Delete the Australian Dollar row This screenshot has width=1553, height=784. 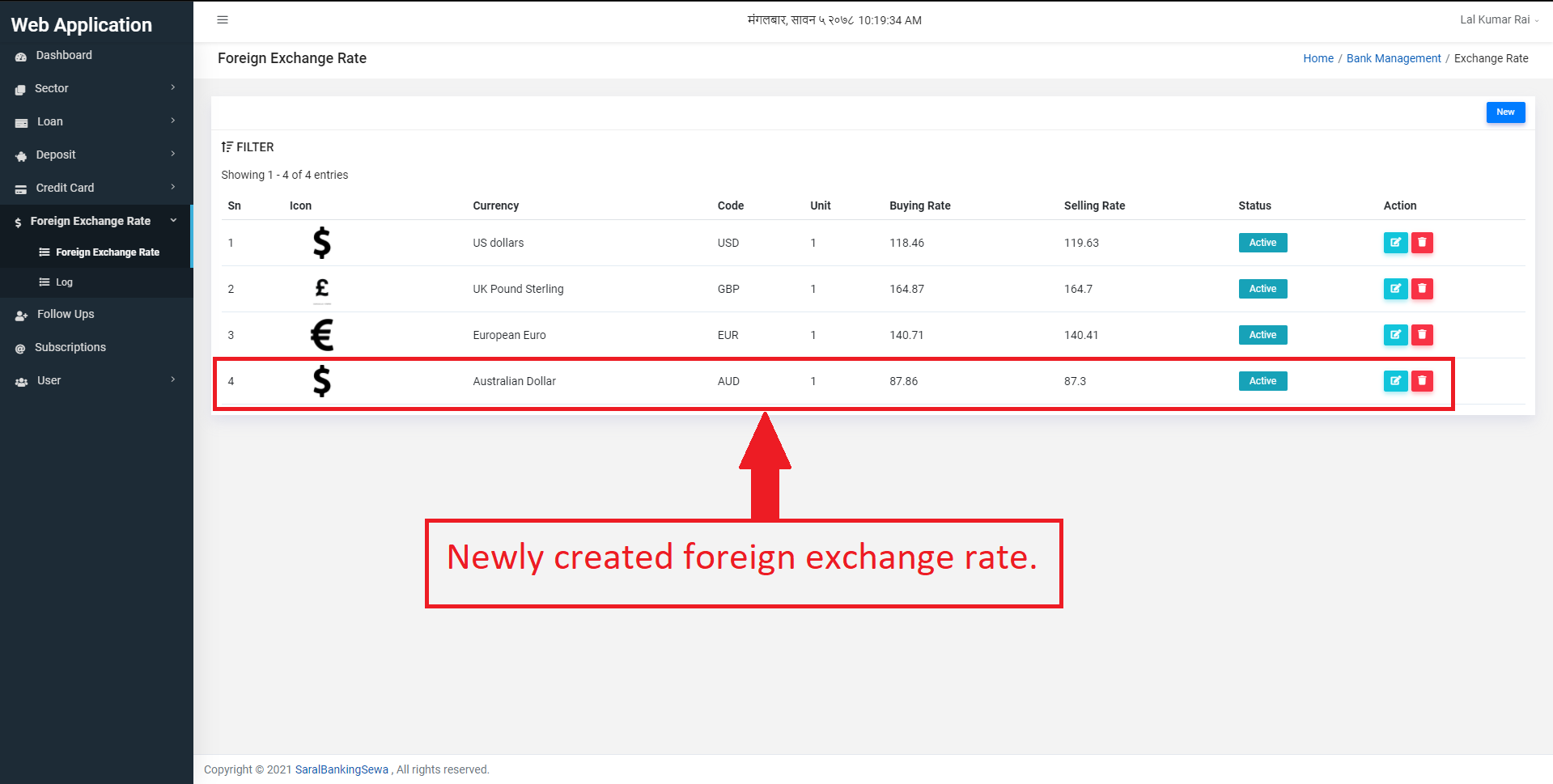coord(1422,381)
